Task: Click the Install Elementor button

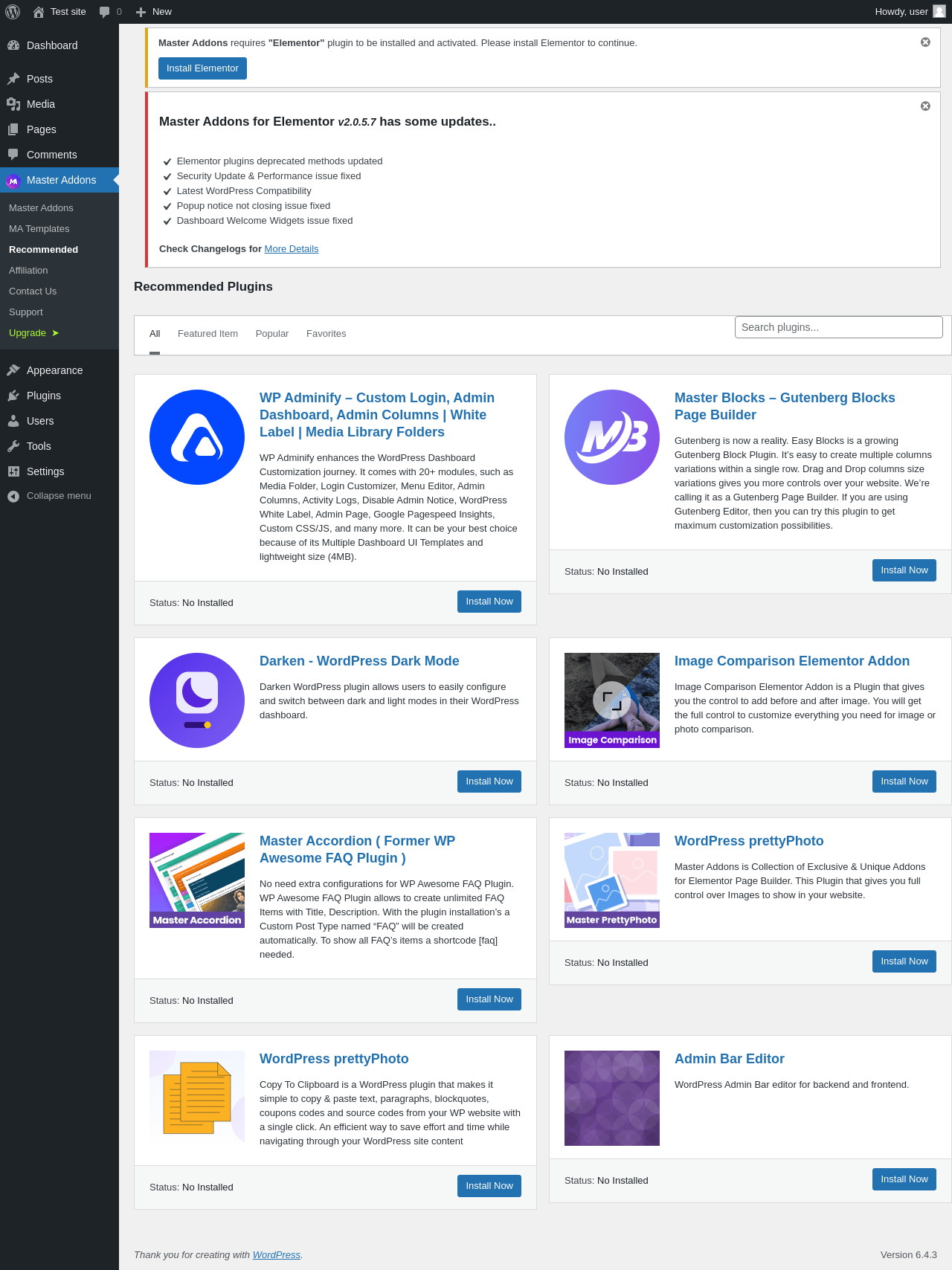Action: click(x=202, y=68)
